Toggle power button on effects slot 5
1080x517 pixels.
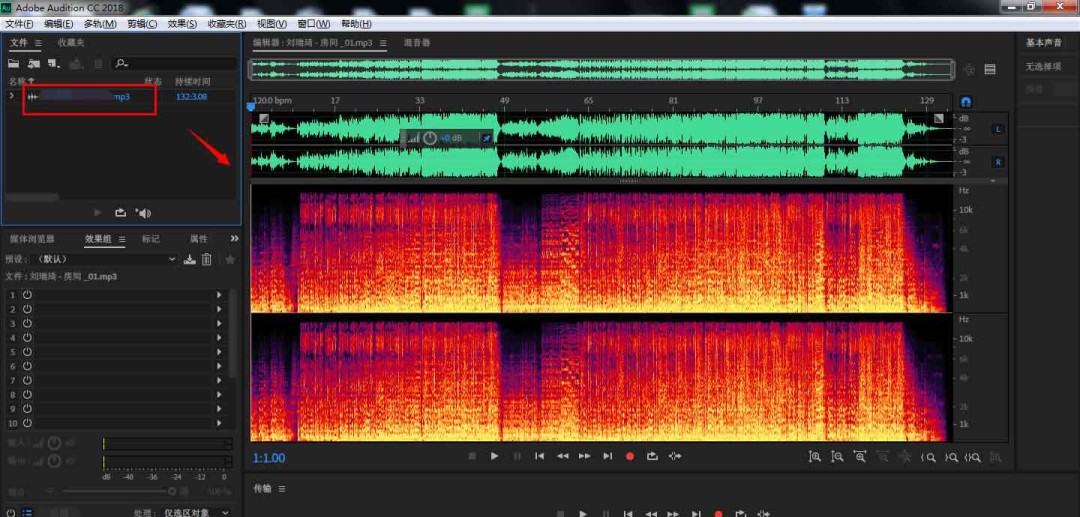[x=27, y=352]
